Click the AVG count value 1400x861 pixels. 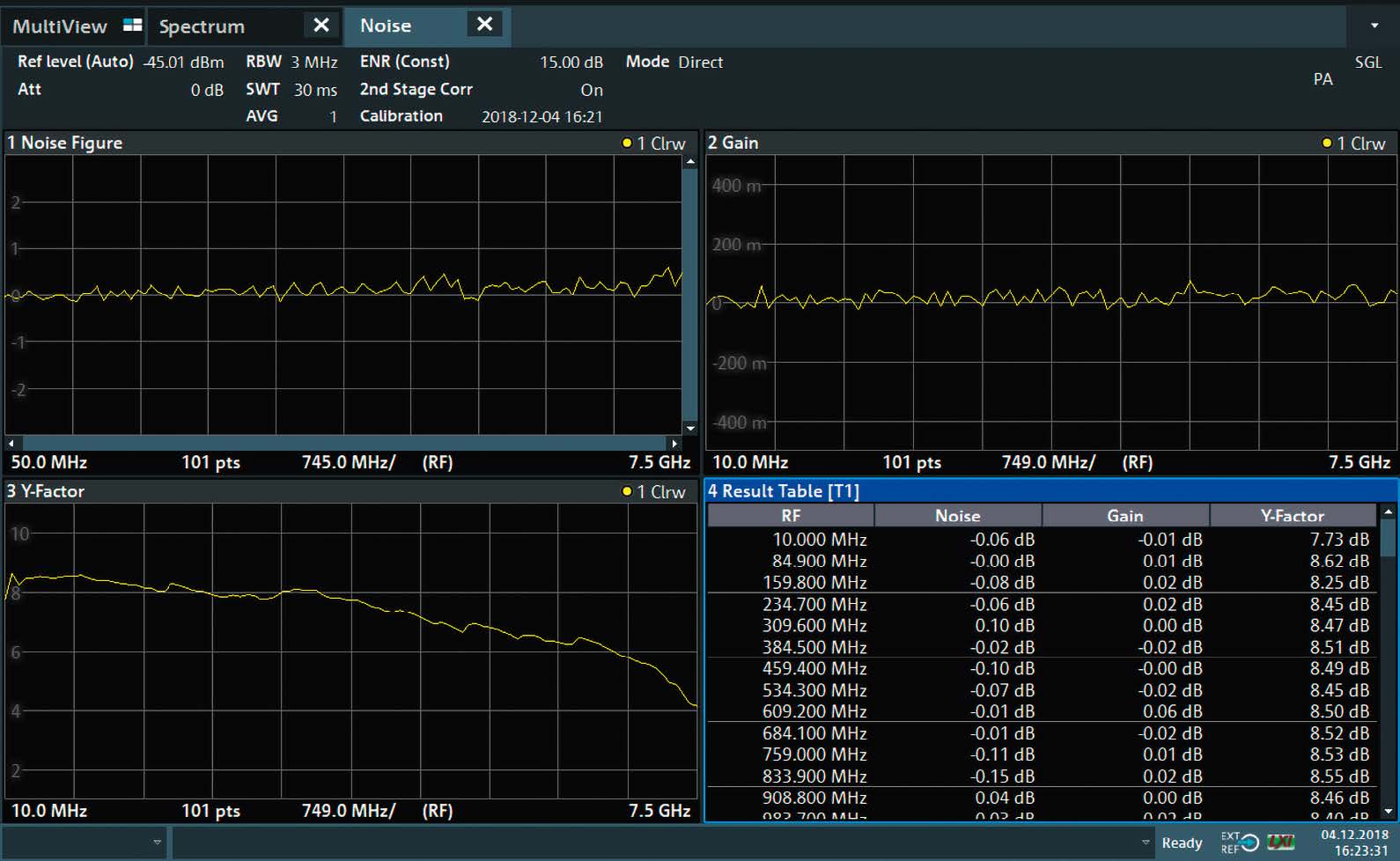point(333,116)
